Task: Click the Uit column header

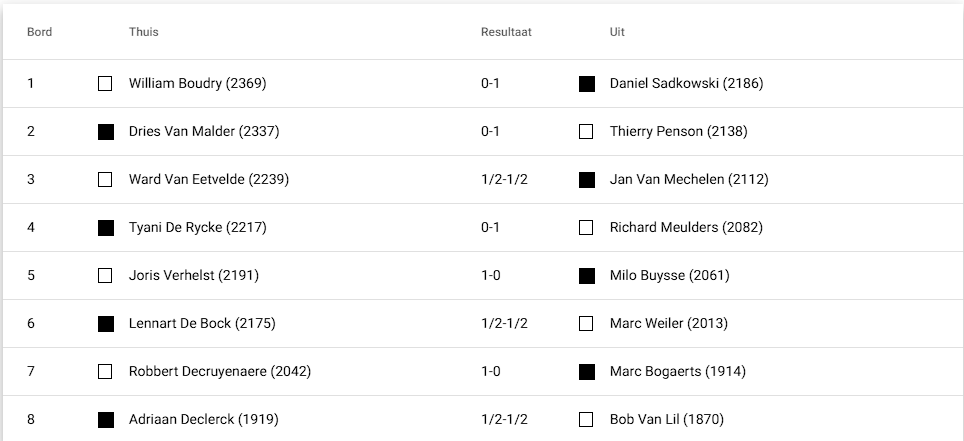Action: pyautogui.click(x=617, y=32)
